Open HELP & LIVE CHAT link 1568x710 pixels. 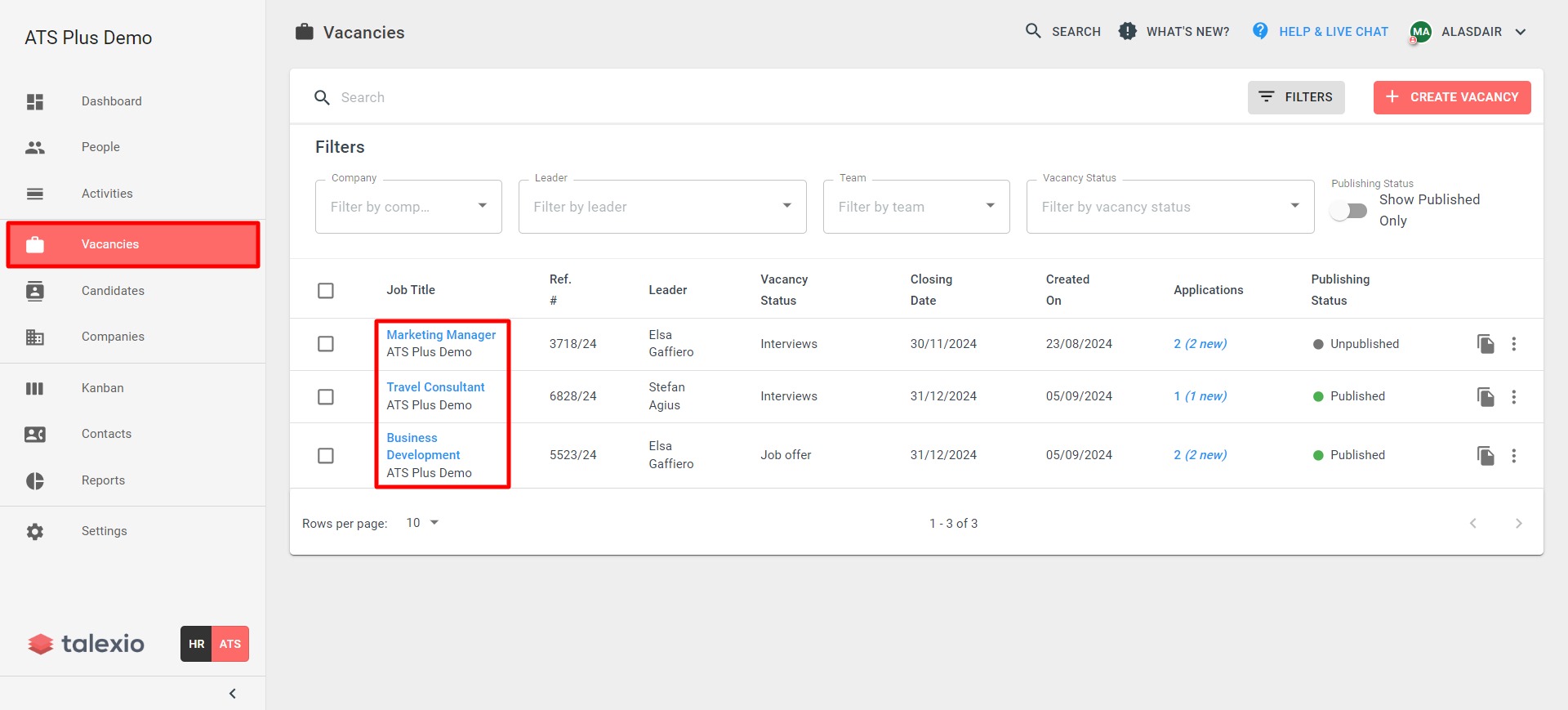point(1334,32)
